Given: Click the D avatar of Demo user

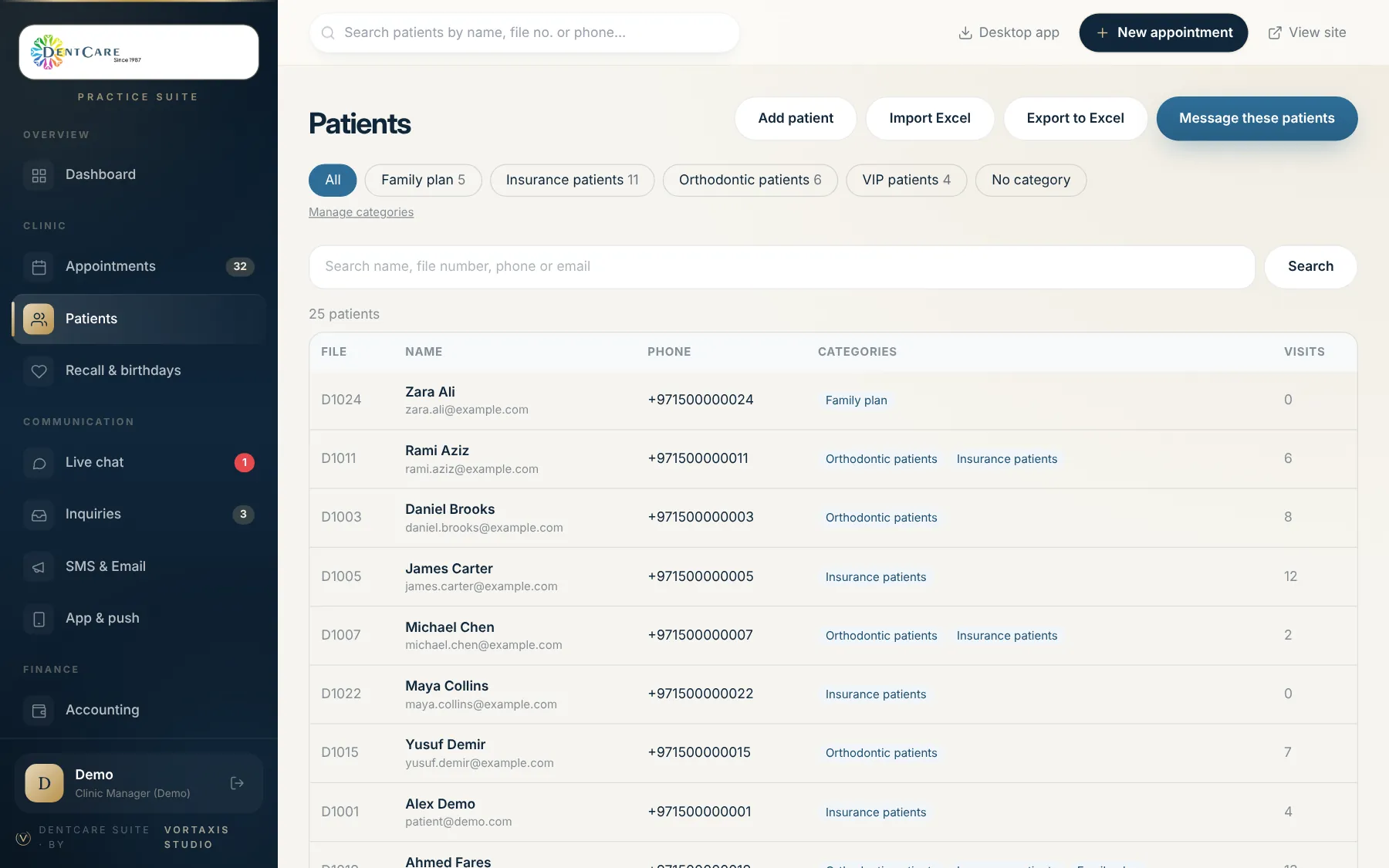Looking at the screenshot, I should pyautogui.click(x=45, y=783).
